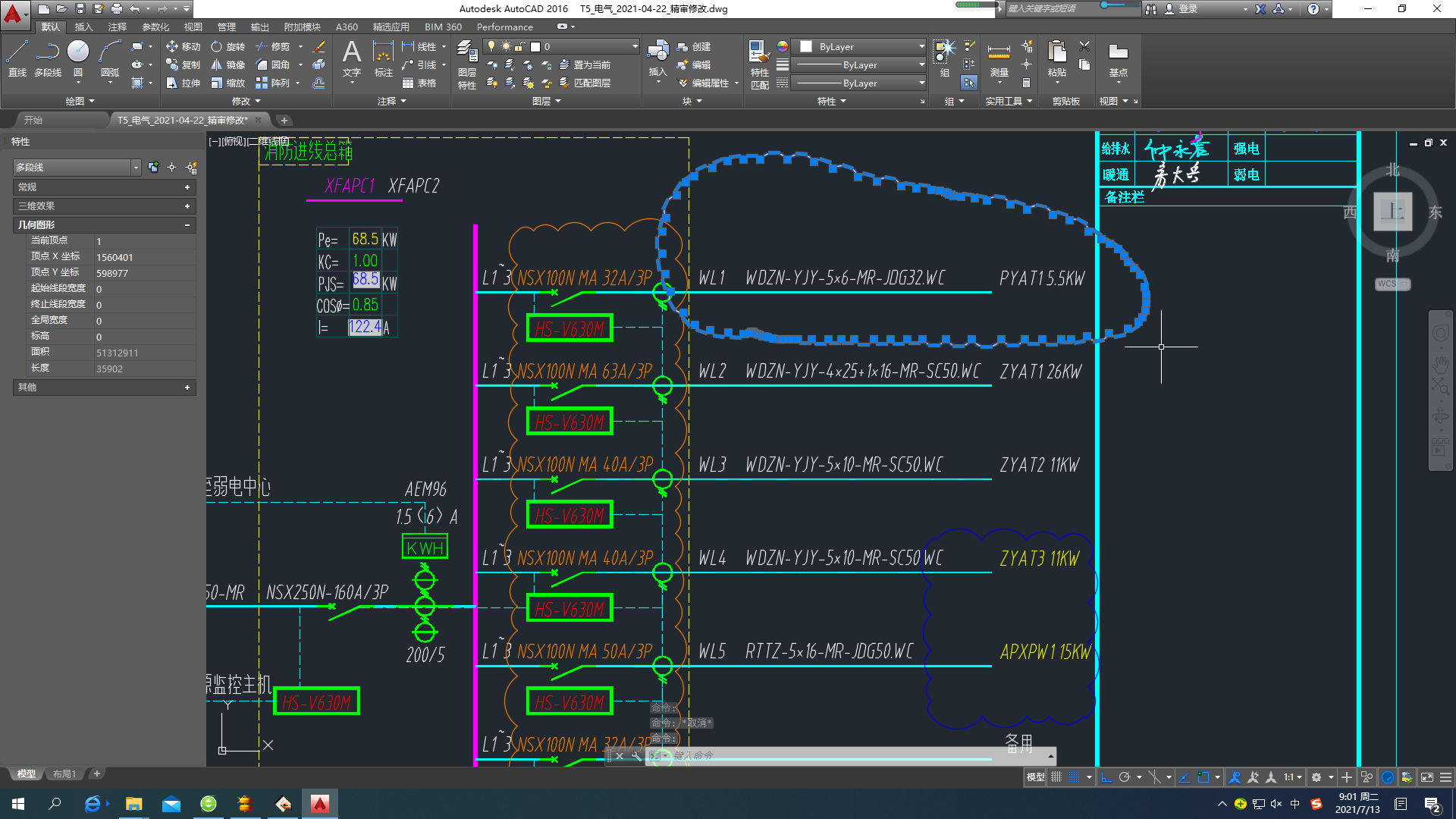
Task: Select the Polyline (多段线) tool
Action: click(47, 59)
